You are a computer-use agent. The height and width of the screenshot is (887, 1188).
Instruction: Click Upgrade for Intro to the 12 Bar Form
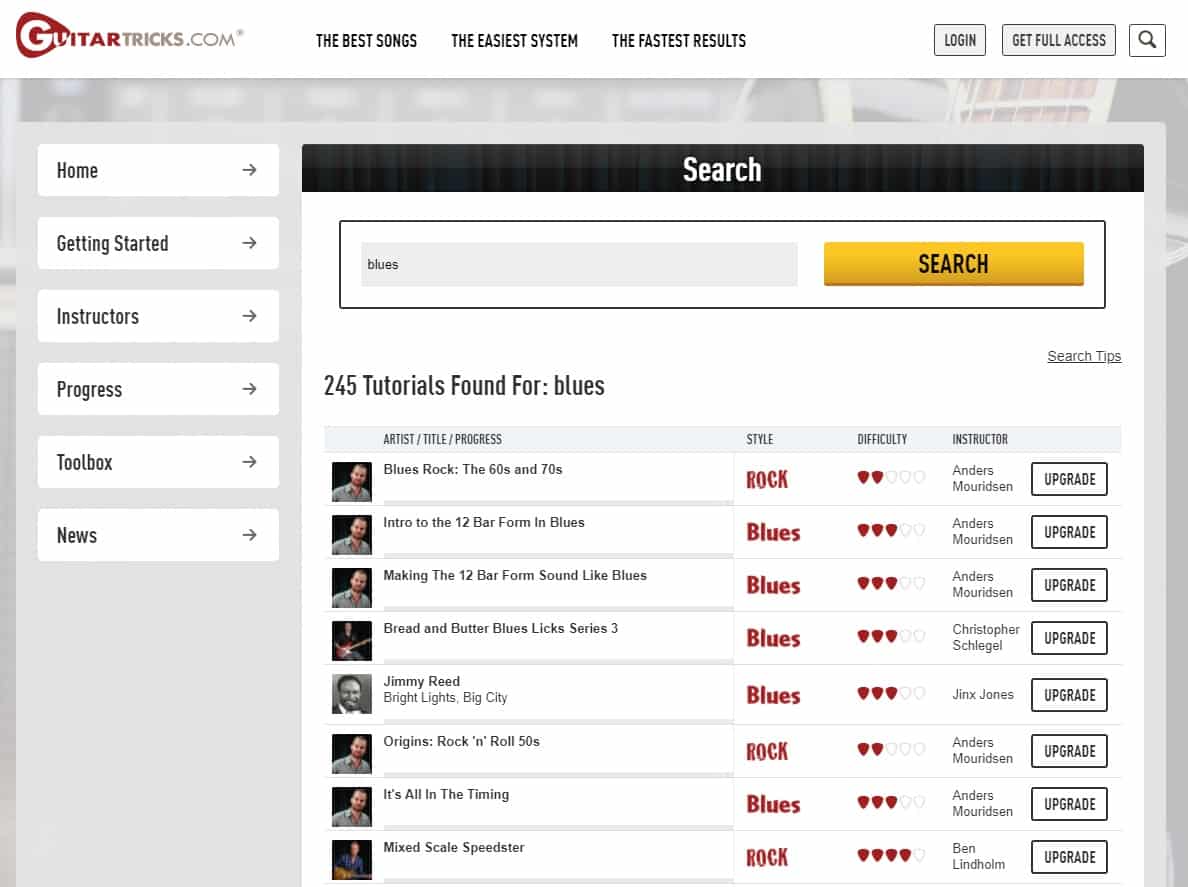coord(1069,532)
